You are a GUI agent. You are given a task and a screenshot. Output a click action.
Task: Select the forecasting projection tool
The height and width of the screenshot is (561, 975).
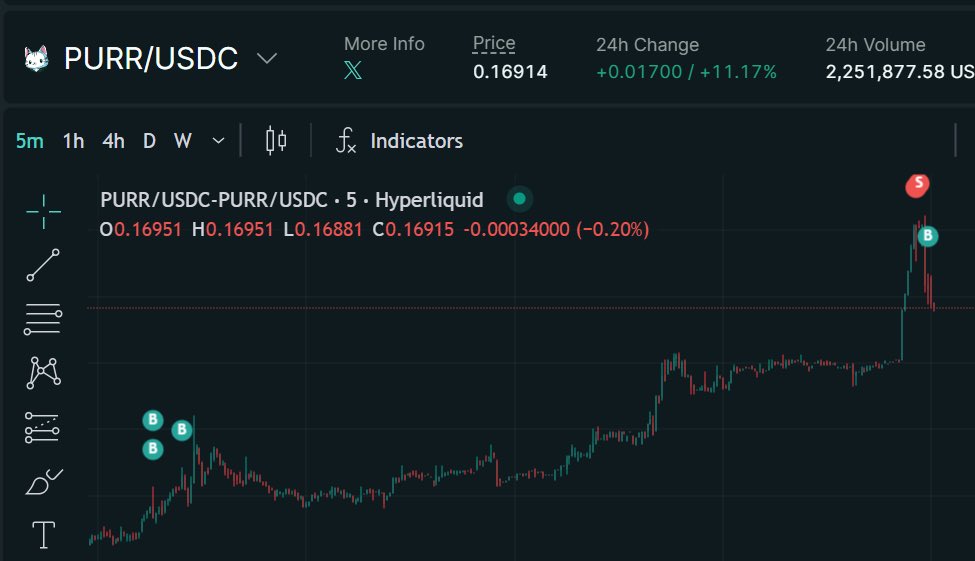[x=42, y=427]
